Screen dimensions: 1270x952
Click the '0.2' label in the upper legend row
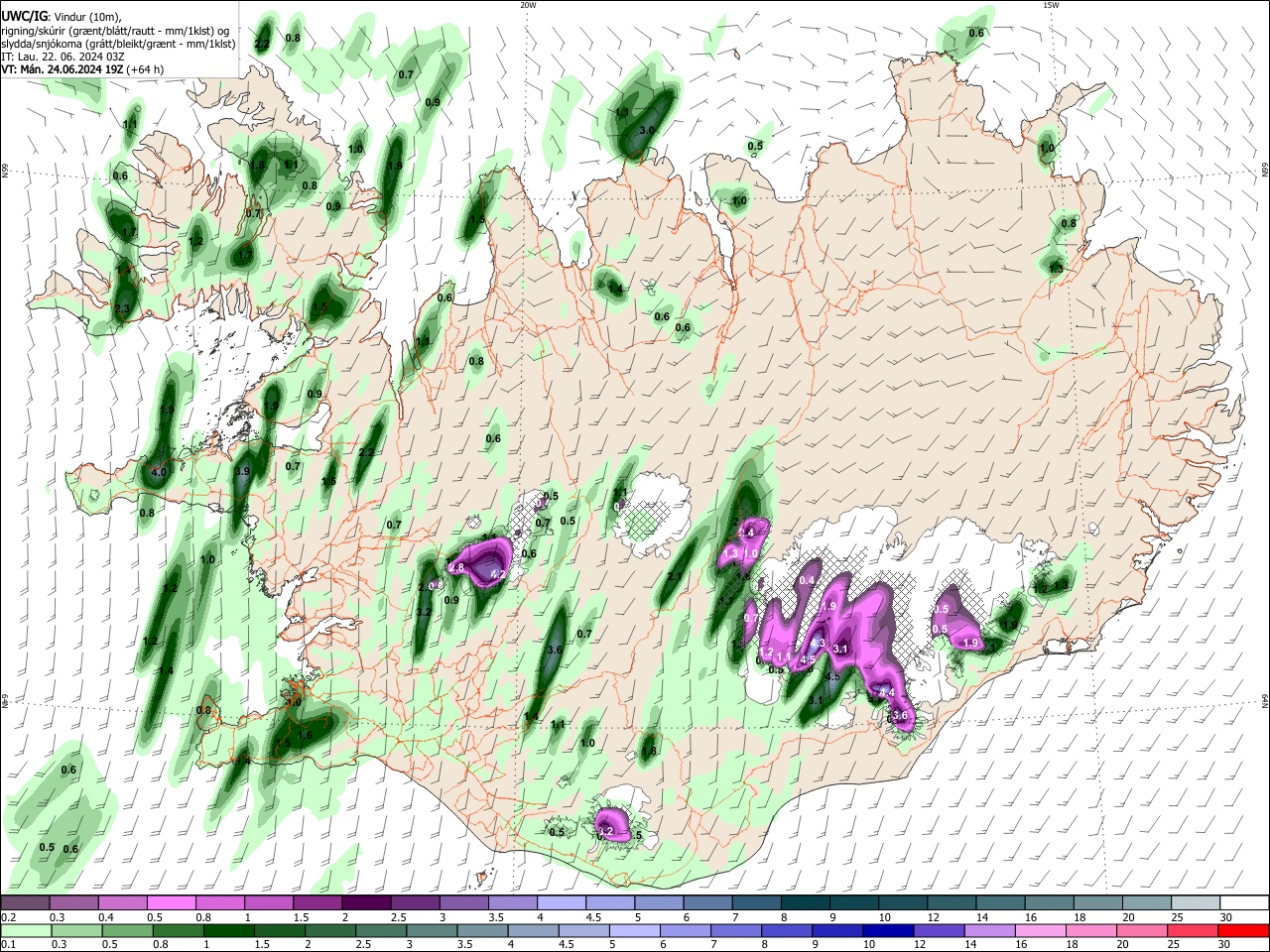[8, 917]
